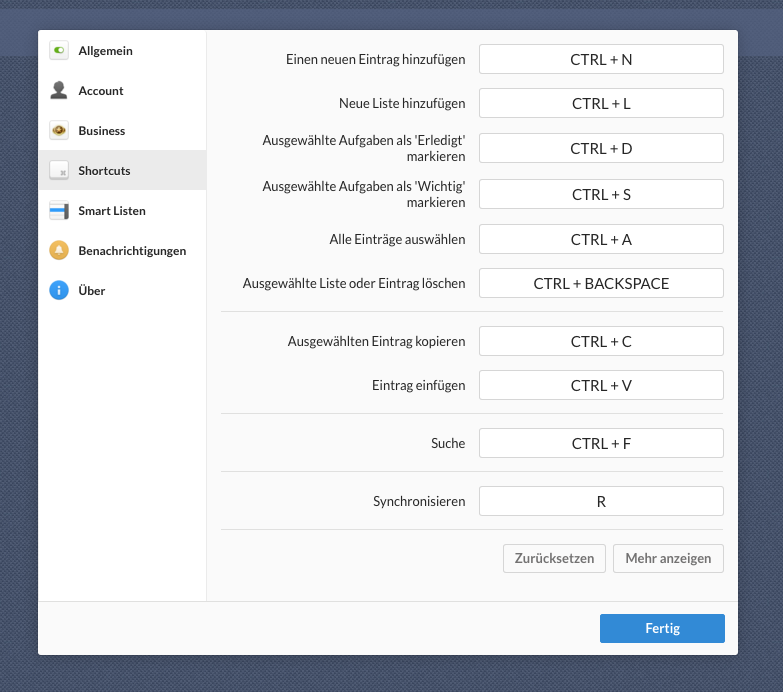783x692 pixels.
Task: Click the Account person icon
Action: (x=59, y=90)
